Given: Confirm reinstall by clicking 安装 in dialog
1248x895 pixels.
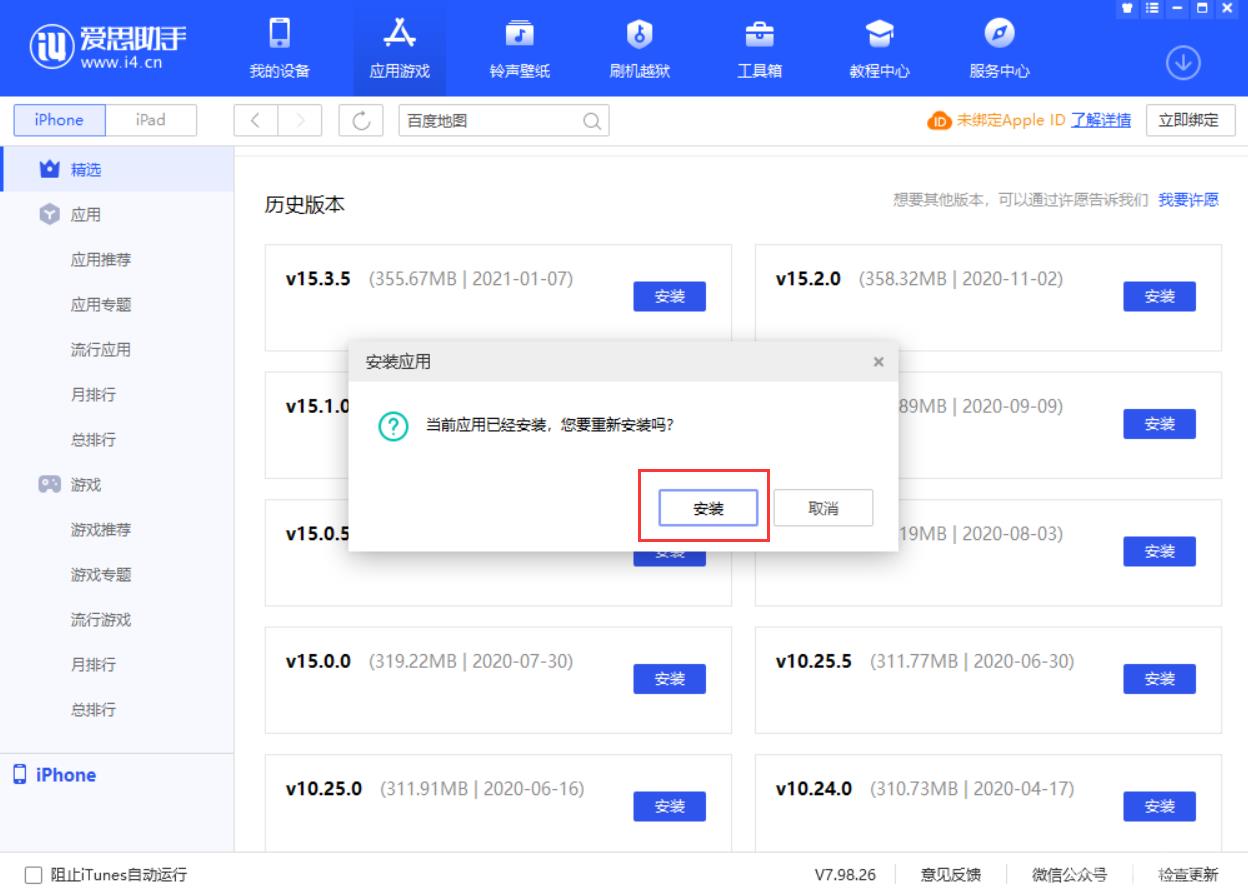Looking at the screenshot, I should coord(709,507).
